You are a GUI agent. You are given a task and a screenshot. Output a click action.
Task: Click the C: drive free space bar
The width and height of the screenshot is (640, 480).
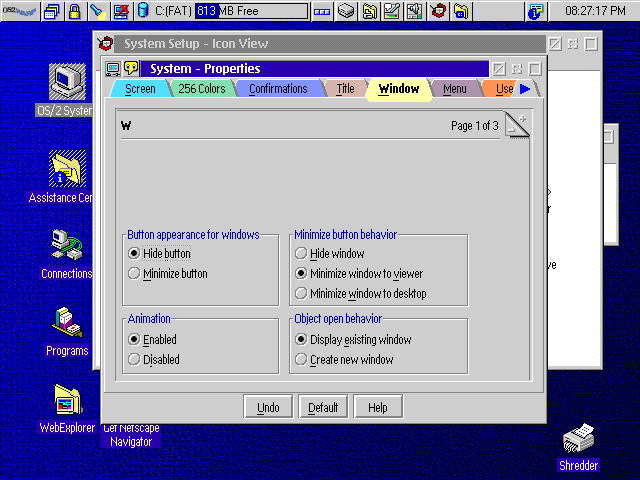252,11
